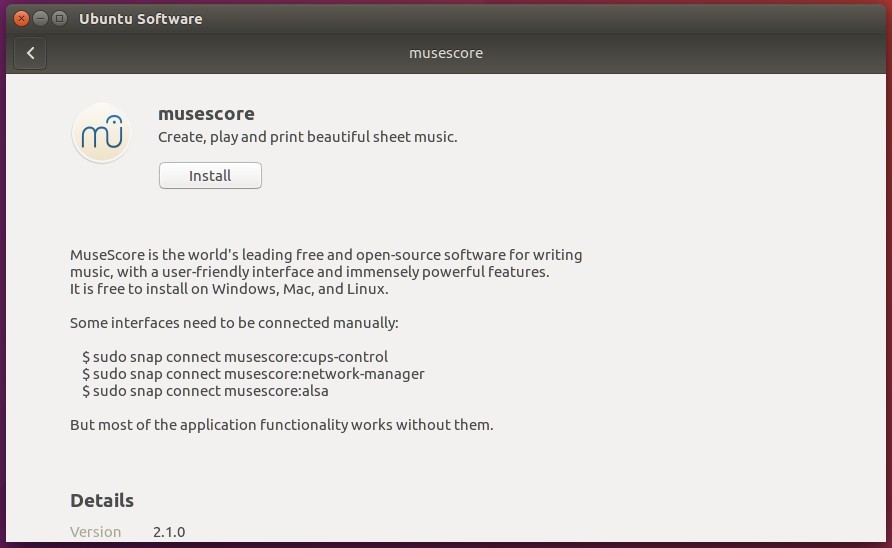
Task: Click the version value 2.1.0
Action: [169, 531]
